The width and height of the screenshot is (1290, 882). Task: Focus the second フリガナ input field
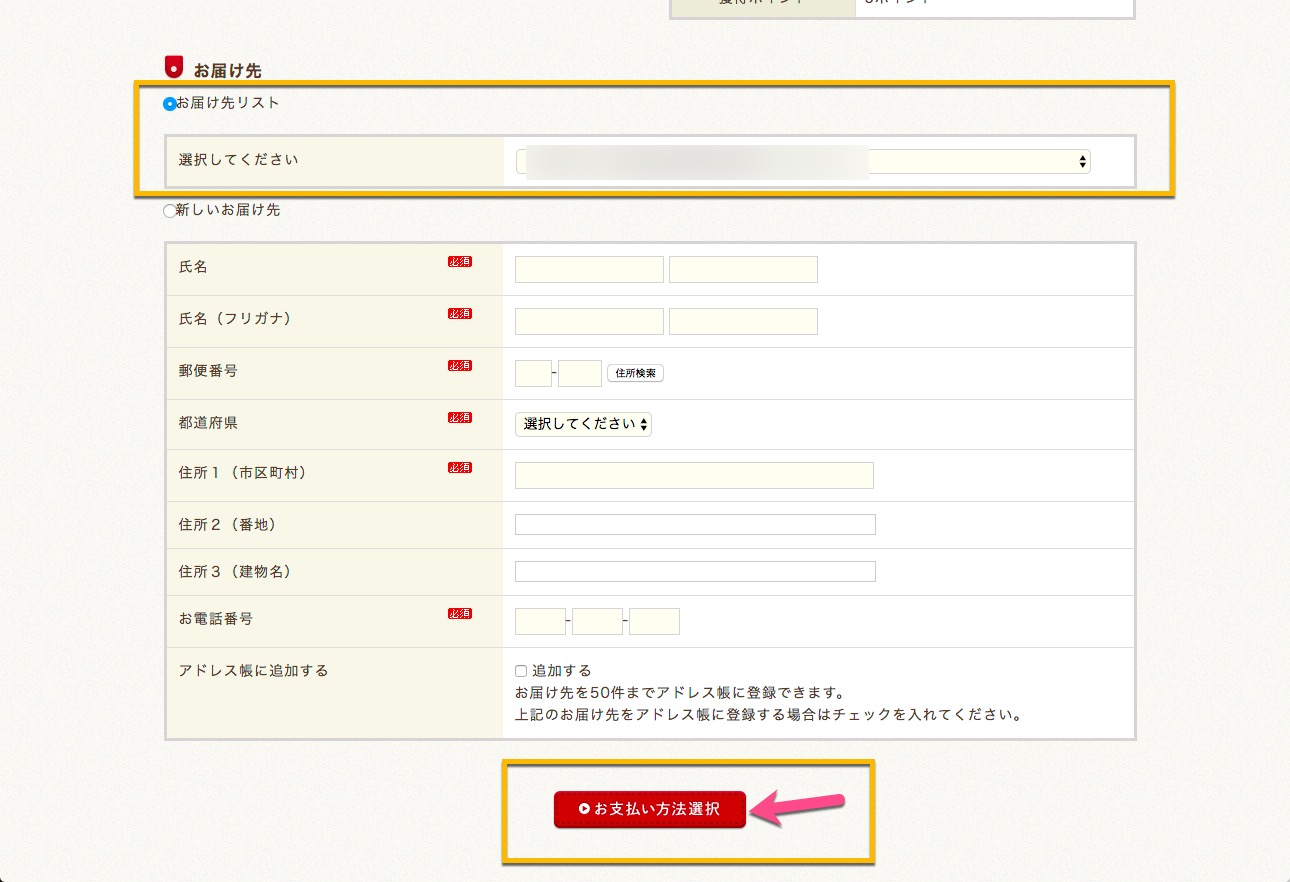pyautogui.click(x=743, y=322)
